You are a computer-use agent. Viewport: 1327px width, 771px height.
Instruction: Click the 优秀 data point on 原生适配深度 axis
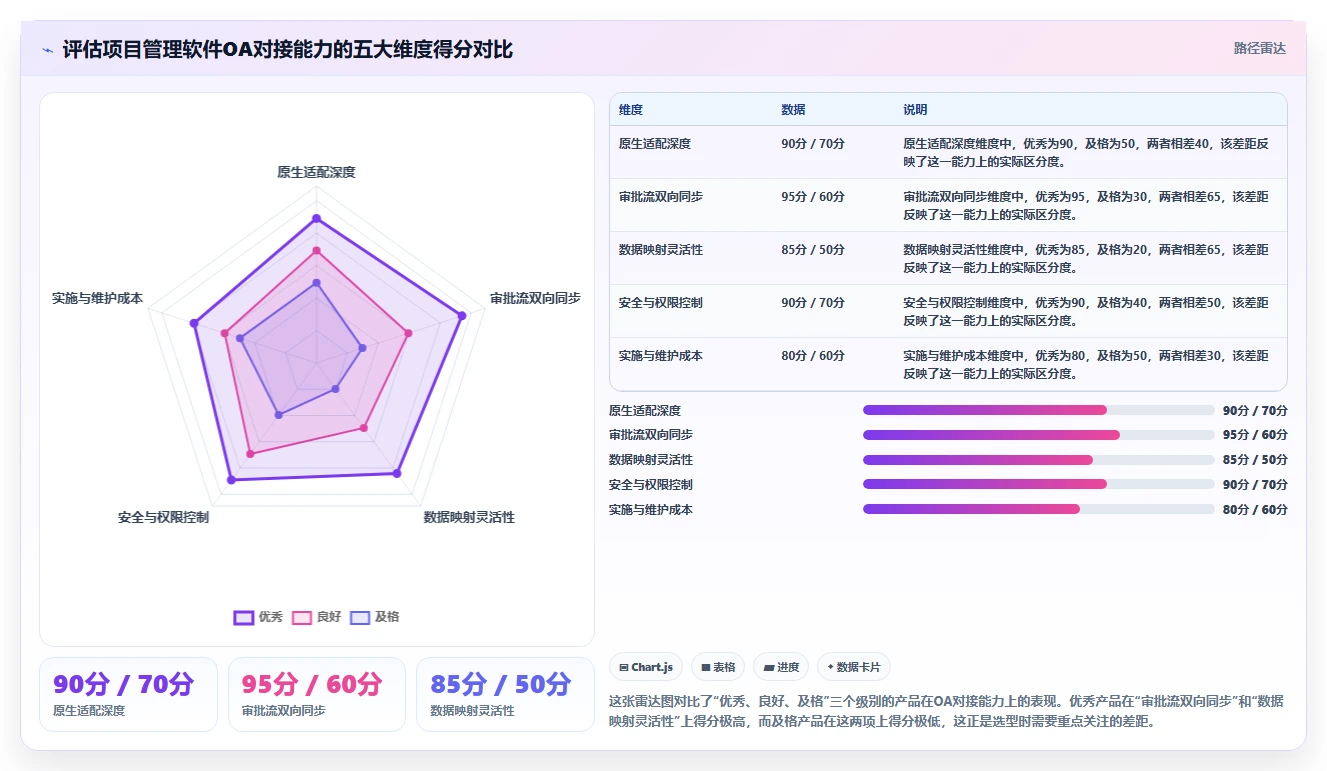316,218
